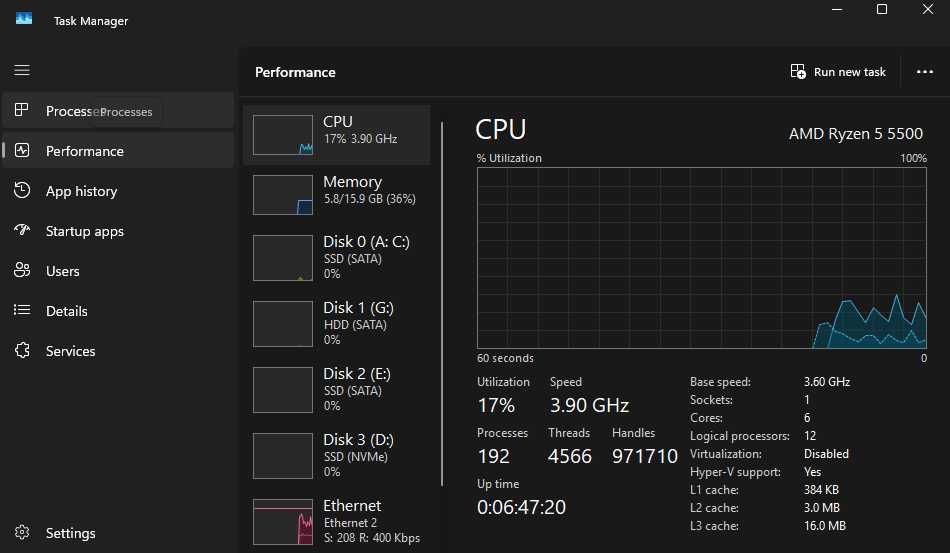Maximize the Task Manager window
The image size is (950, 553).
click(x=882, y=9)
